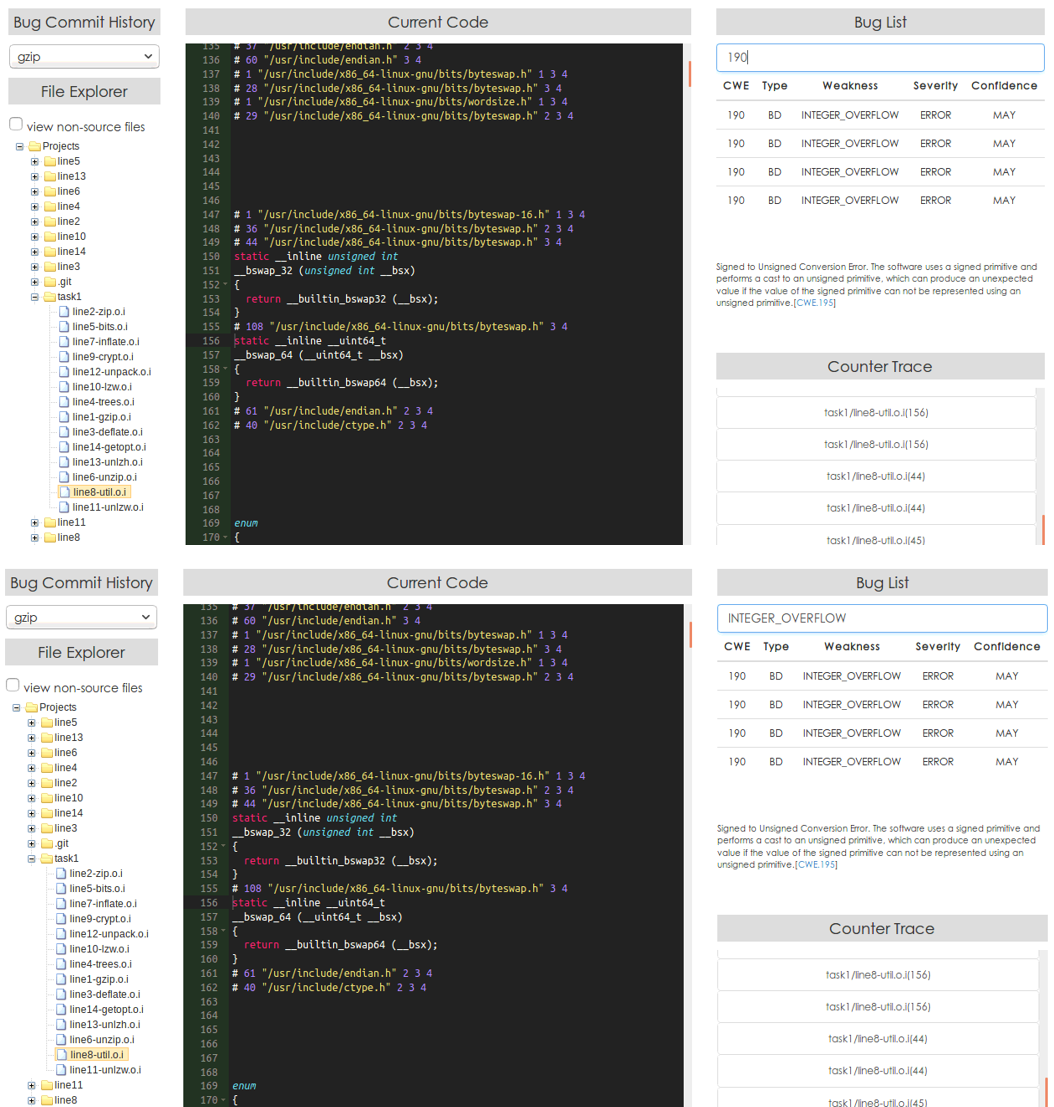Enable 'view non-source files' checkbox in upper view
Viewport: 1054px width, 1107px height.
(x=16, y=124)
